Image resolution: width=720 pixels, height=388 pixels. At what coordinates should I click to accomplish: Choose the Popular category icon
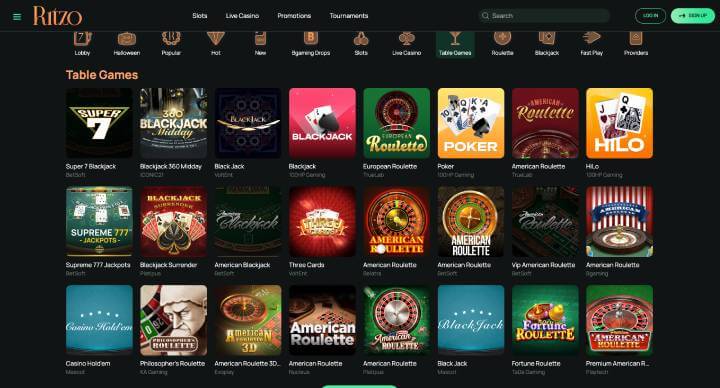pyautogui.click(x=171, y=39)
